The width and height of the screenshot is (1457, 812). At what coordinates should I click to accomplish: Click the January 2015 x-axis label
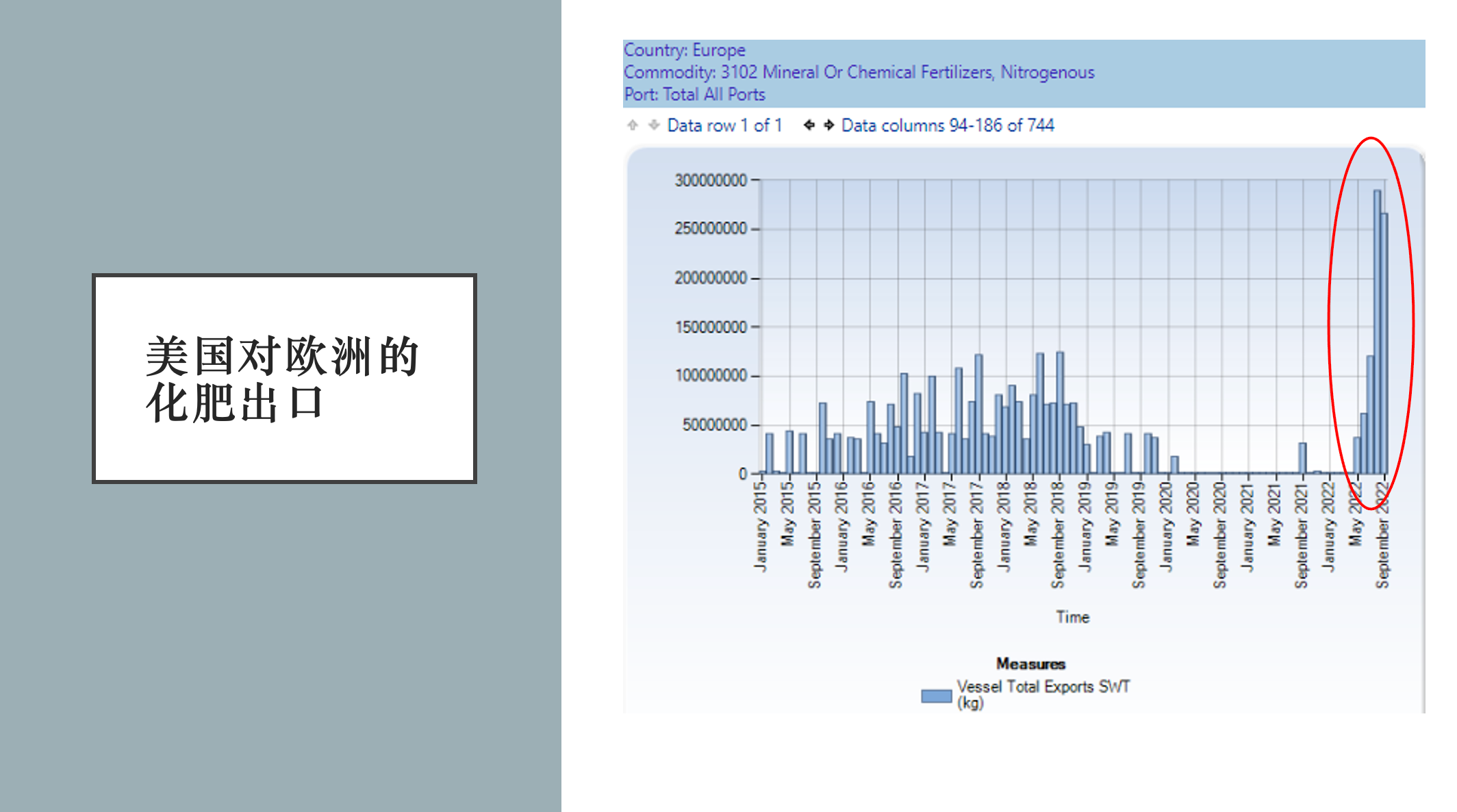760,526
